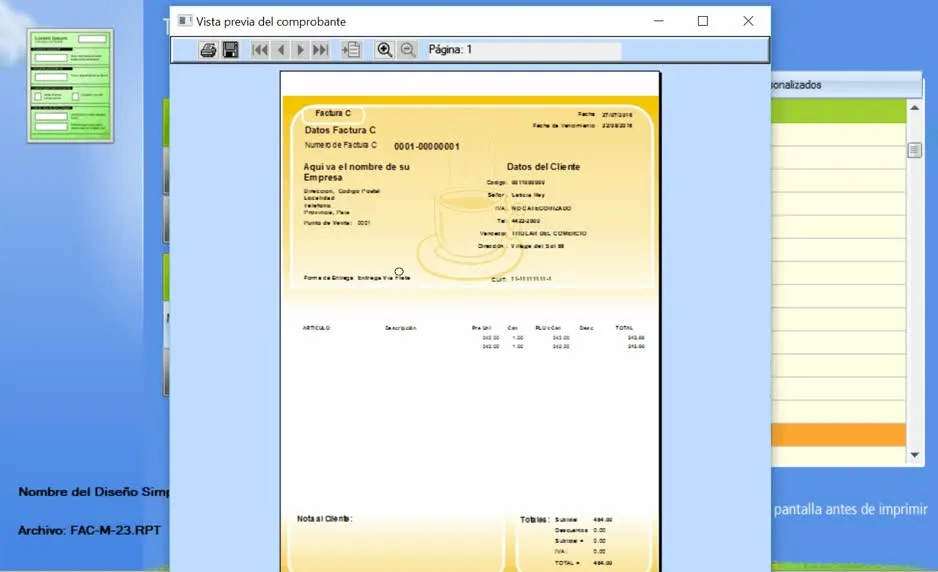Jump to last page of report
Viewport: 938px width, 572px height.
[321, 50]
